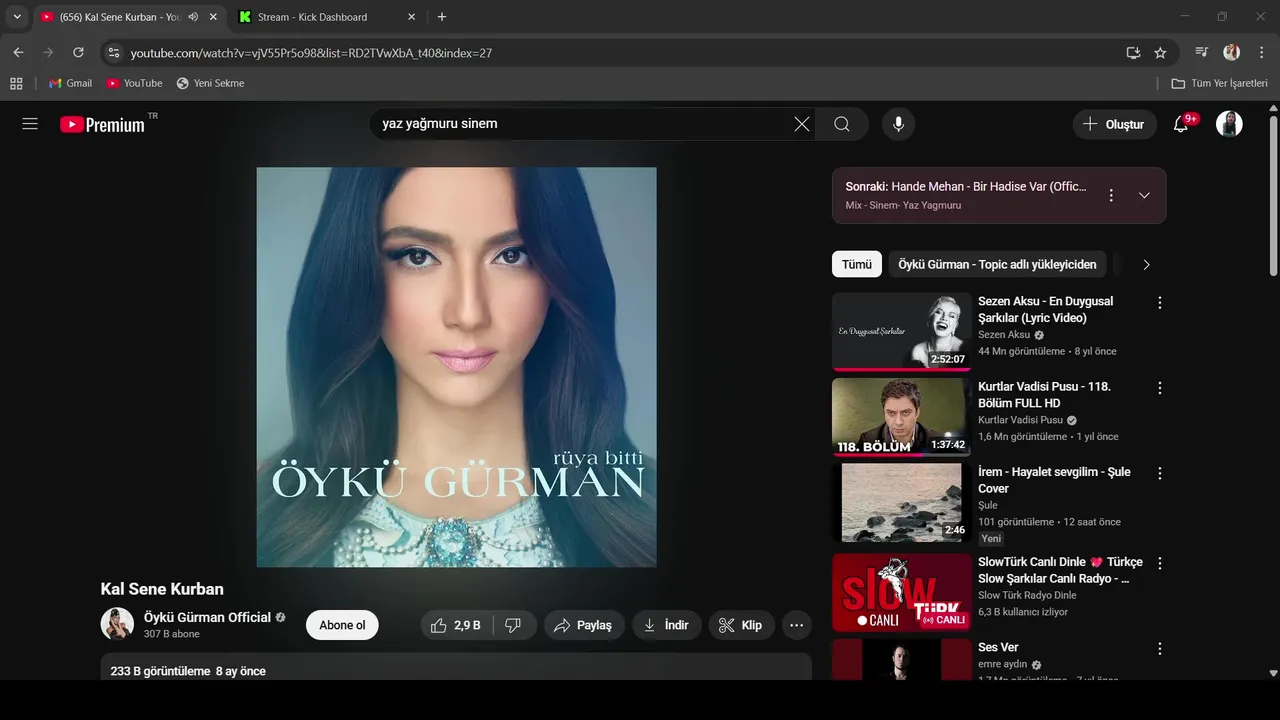1280x720 pixels.
Task: Open Chrome profile avatar in toolbar
Action: (1231, 52)
